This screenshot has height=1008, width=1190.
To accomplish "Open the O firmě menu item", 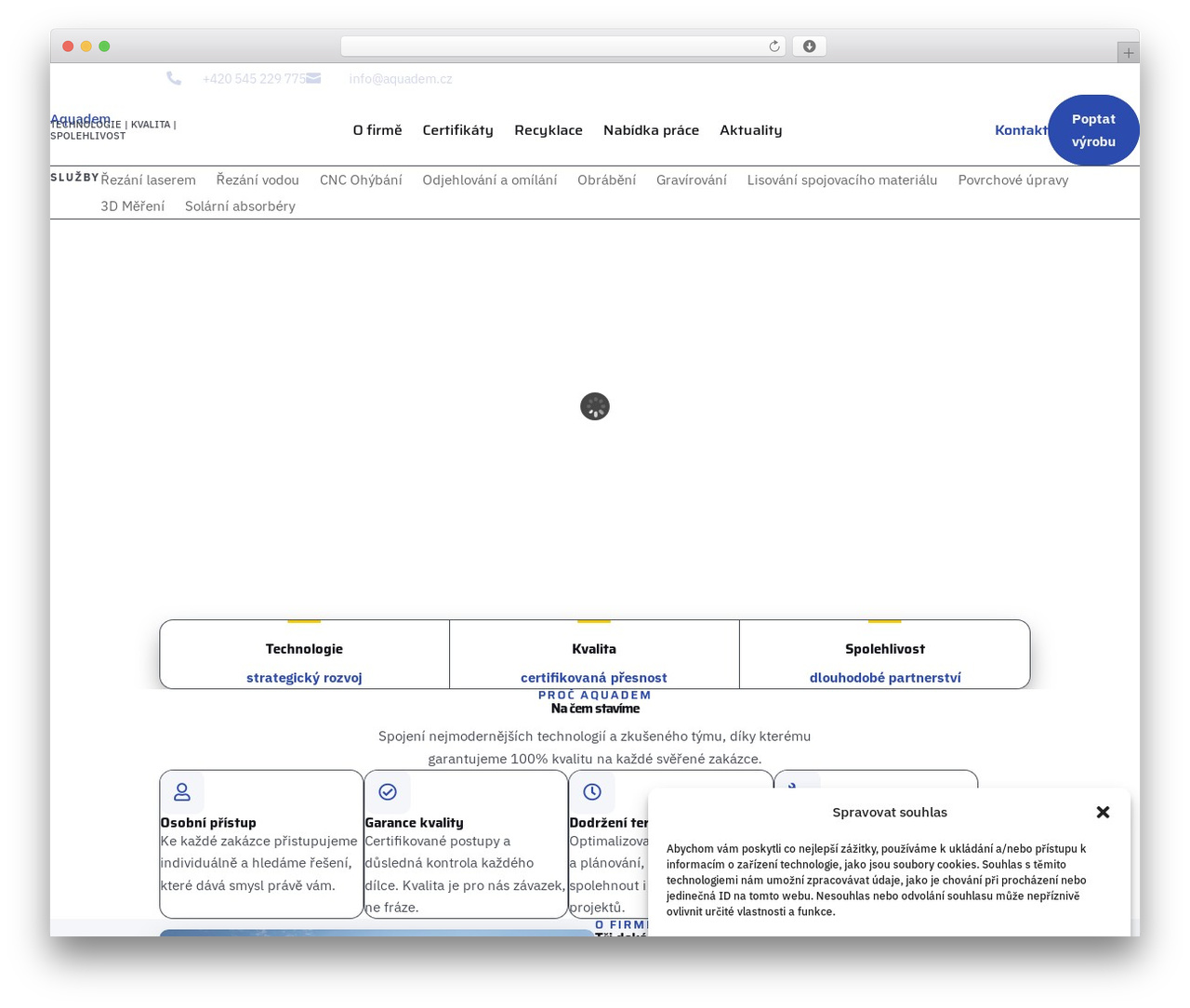I will tap(377, 130).
